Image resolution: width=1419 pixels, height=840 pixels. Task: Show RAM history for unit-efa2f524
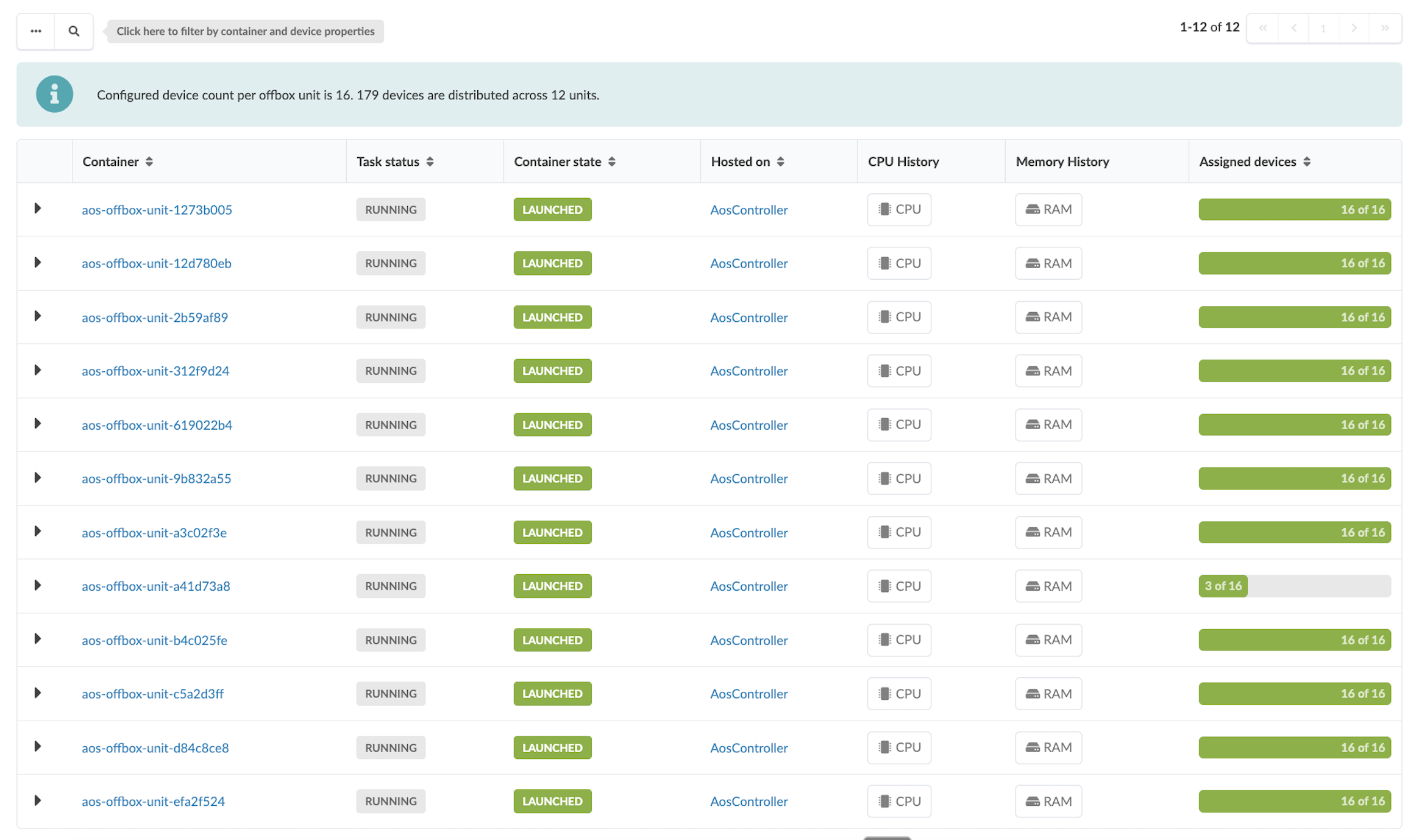(x=1048, y=801)
